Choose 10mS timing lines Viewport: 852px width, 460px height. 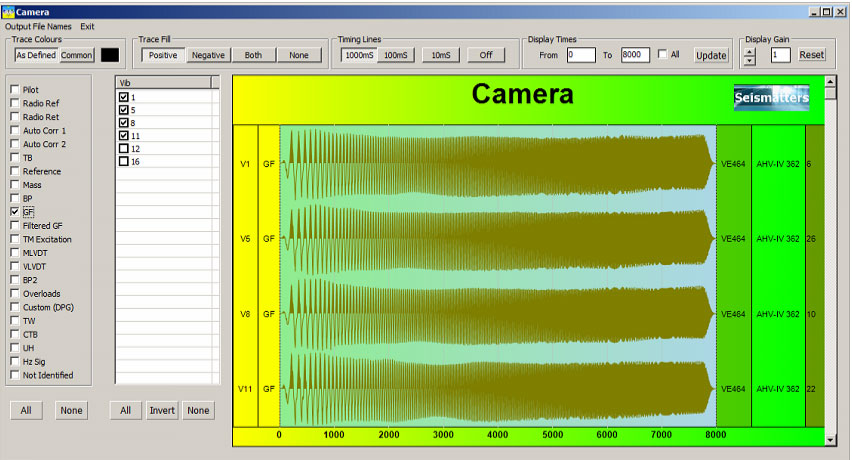(x=441, y=55)
